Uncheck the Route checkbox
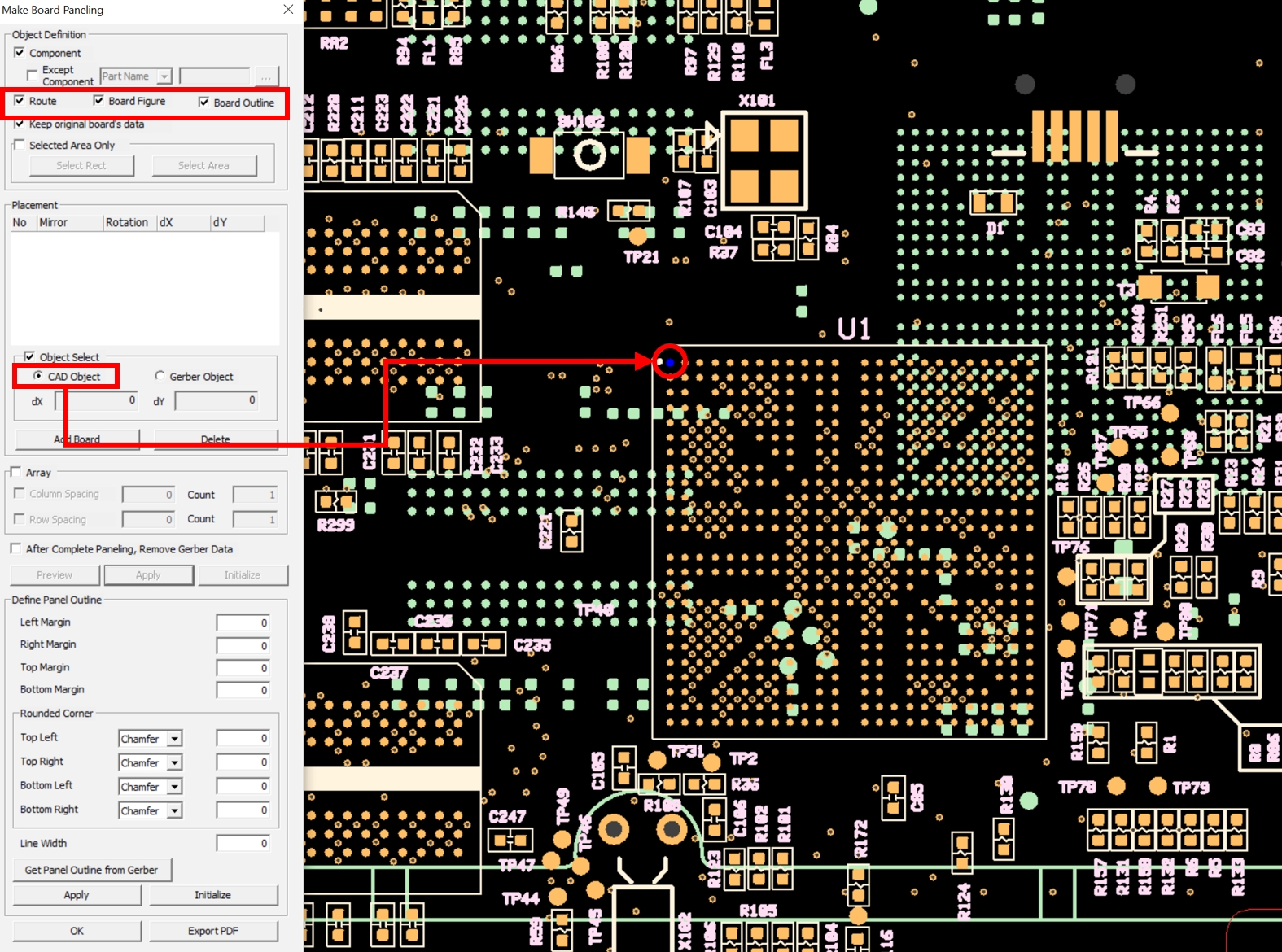The width and height of the screenshot is (1282, 952). tap(20, 101)
